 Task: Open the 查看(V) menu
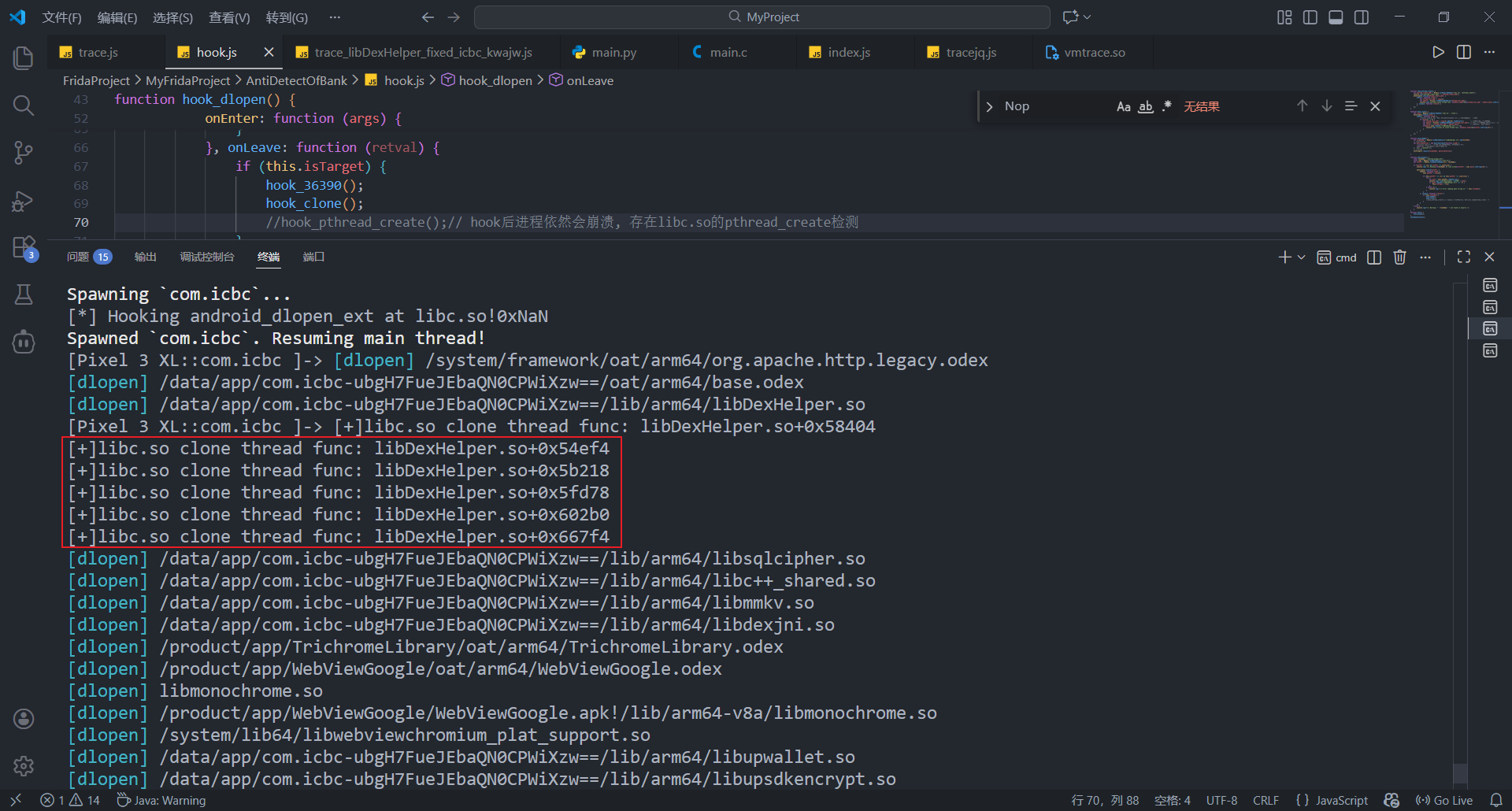228,17
